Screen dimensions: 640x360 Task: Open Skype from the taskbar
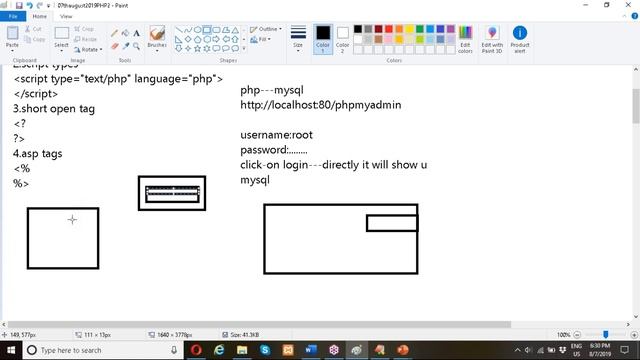265,350
